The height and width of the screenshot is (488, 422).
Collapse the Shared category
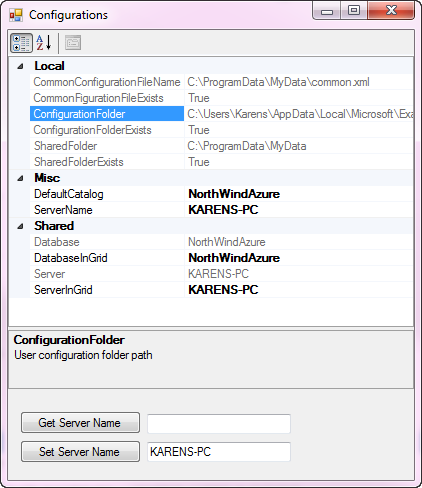point(20,226)
